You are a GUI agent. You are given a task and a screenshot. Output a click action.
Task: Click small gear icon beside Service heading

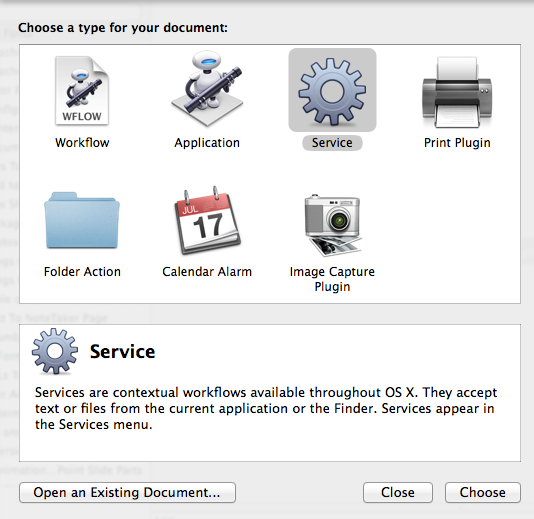point(55,351)
